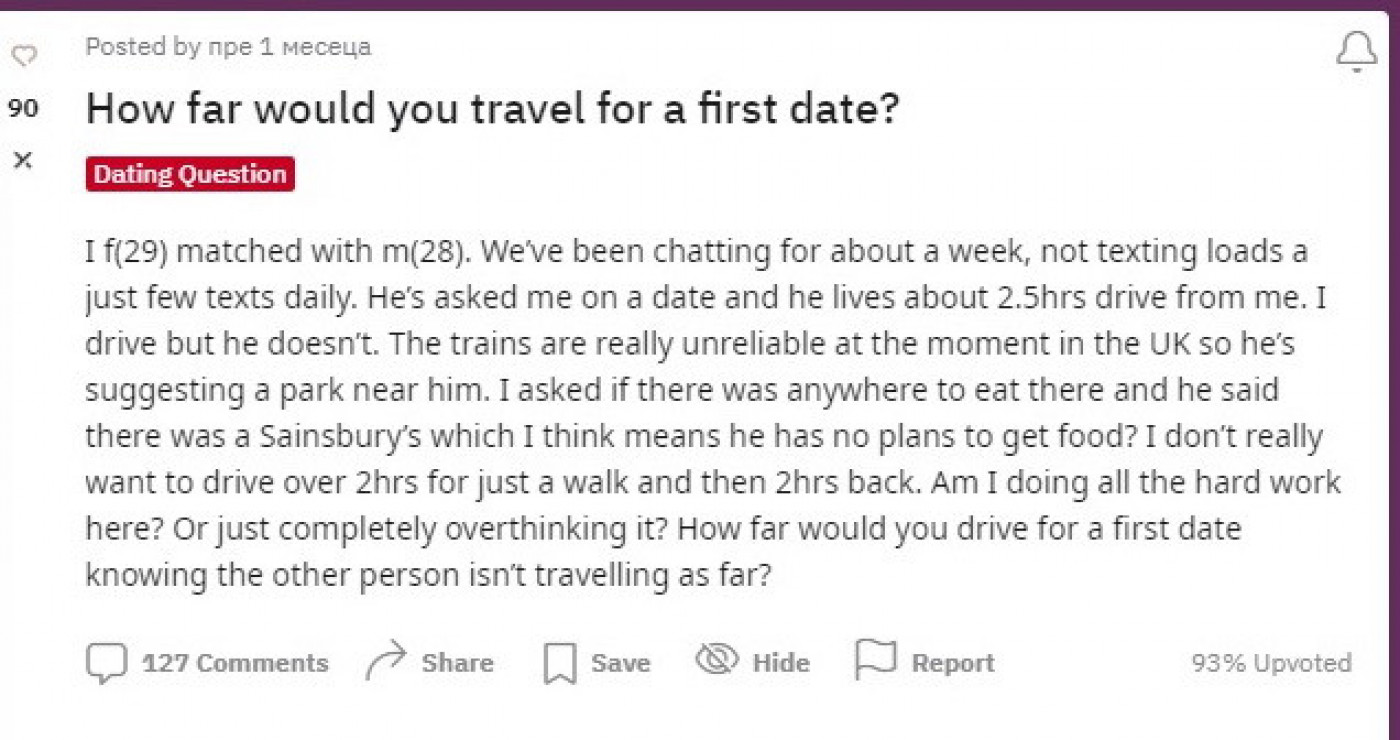This screenshot has width=1400, height=740.
Task: Click the Posted by label
Action: 143,47
